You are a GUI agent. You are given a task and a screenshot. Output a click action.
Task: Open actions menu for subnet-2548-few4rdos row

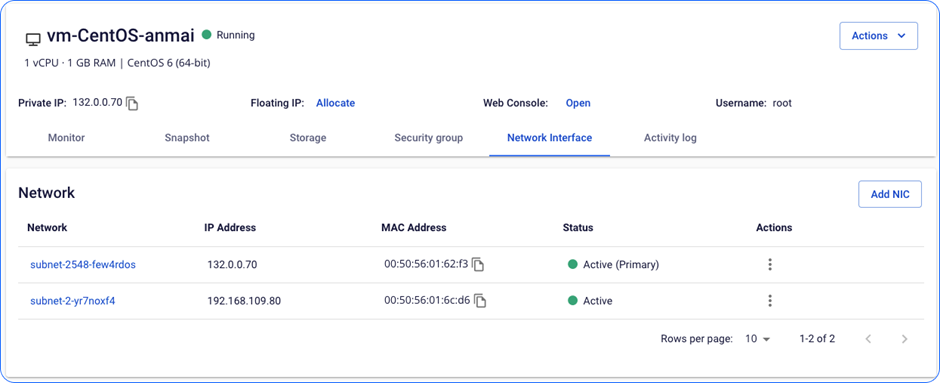[770, 264]
